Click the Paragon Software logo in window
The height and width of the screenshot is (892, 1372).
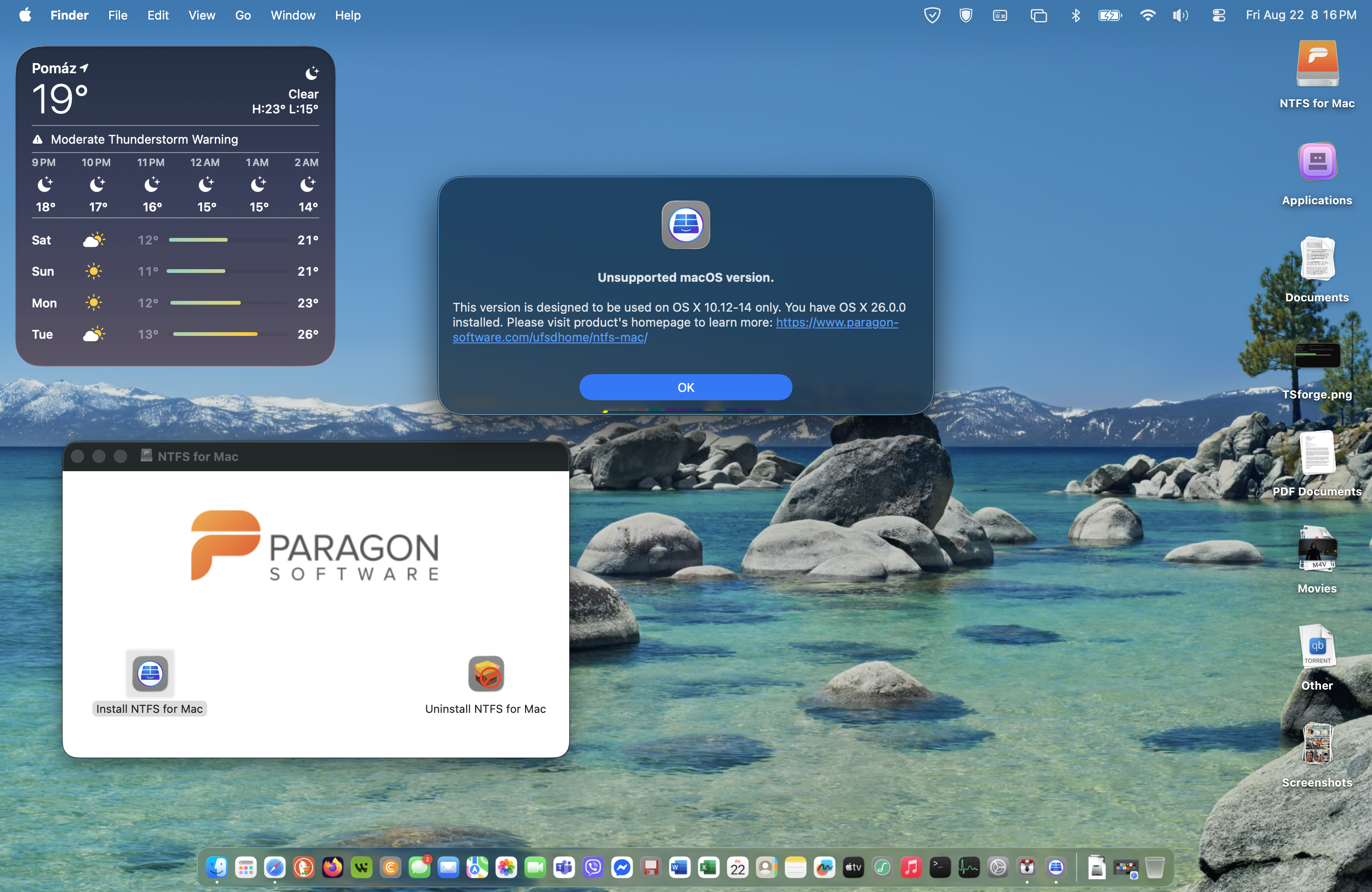[315, 546]
